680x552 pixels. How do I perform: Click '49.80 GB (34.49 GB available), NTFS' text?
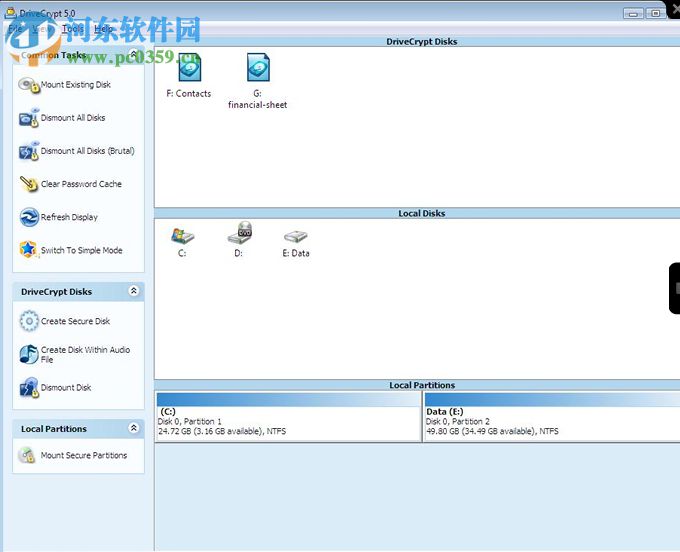click(493, 431)
